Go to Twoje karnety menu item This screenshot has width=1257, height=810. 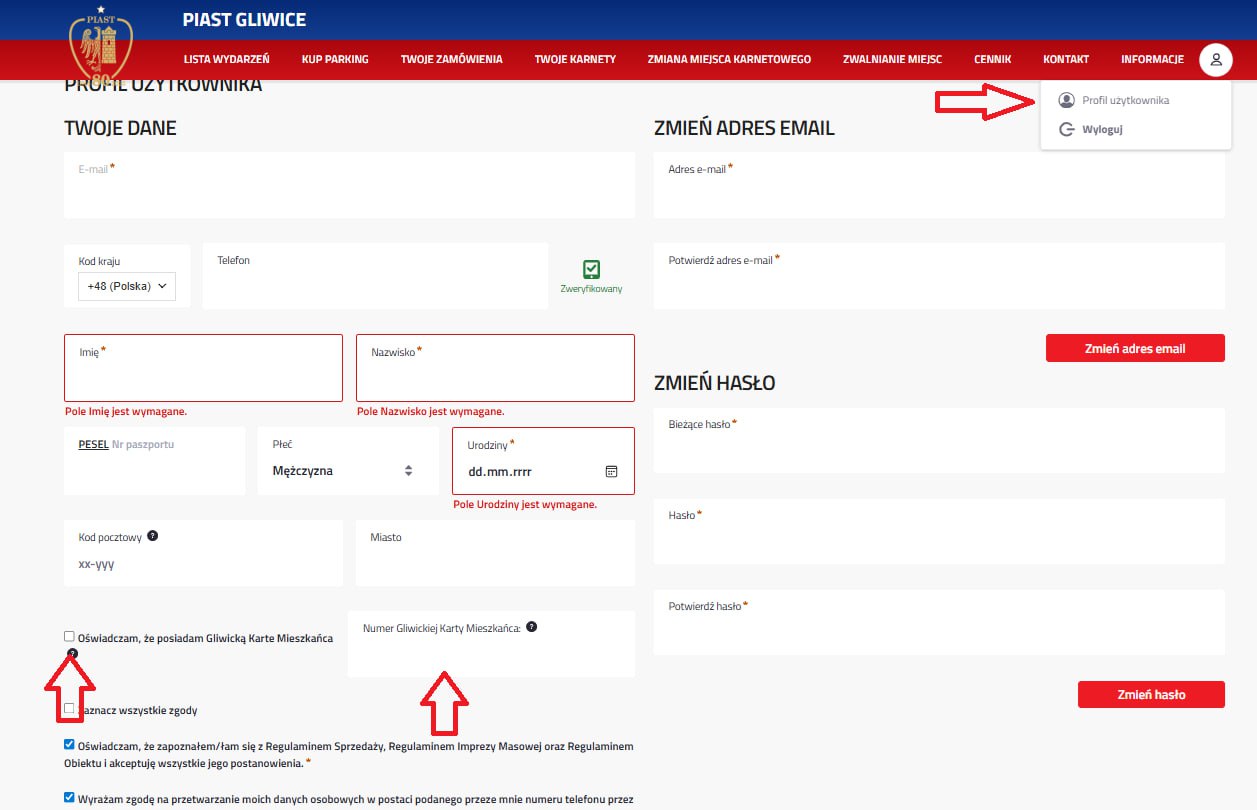click(x=575, y=59)
